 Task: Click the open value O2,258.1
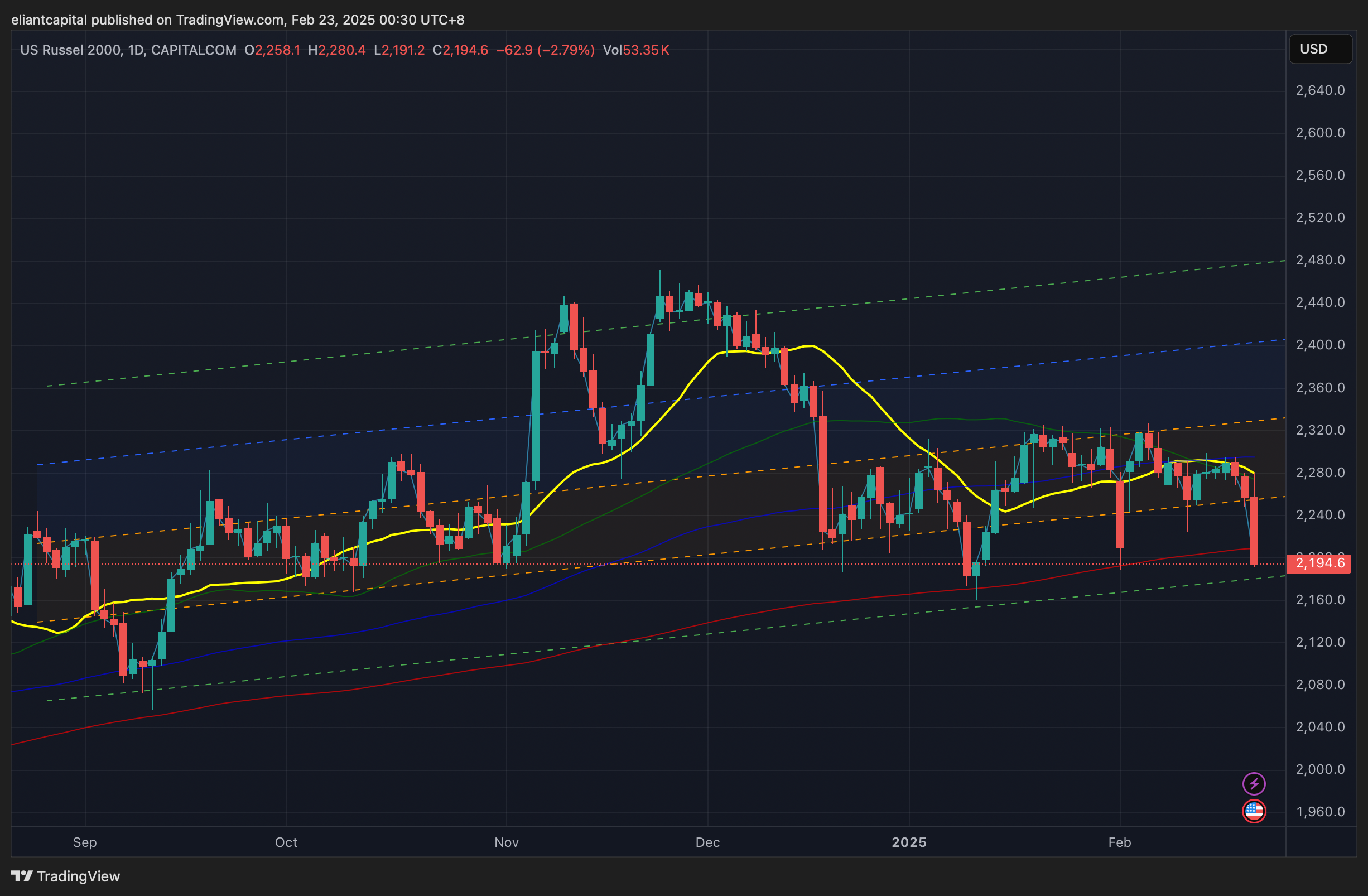272,50
